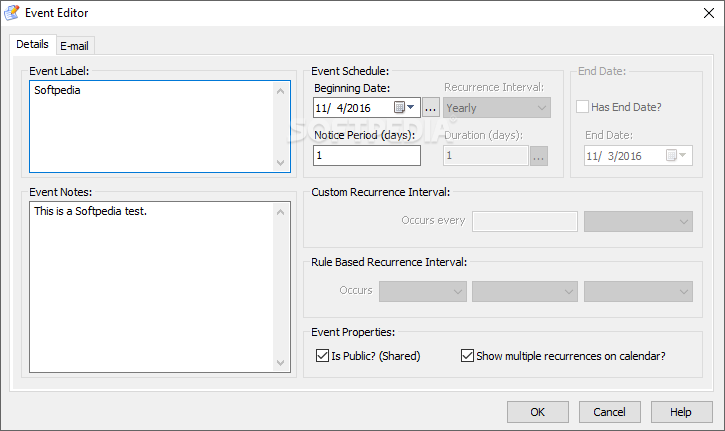Click the Beginning Date value 11/4/2016
The height and width of the screenshot is (431, 725).
(343, 108)
